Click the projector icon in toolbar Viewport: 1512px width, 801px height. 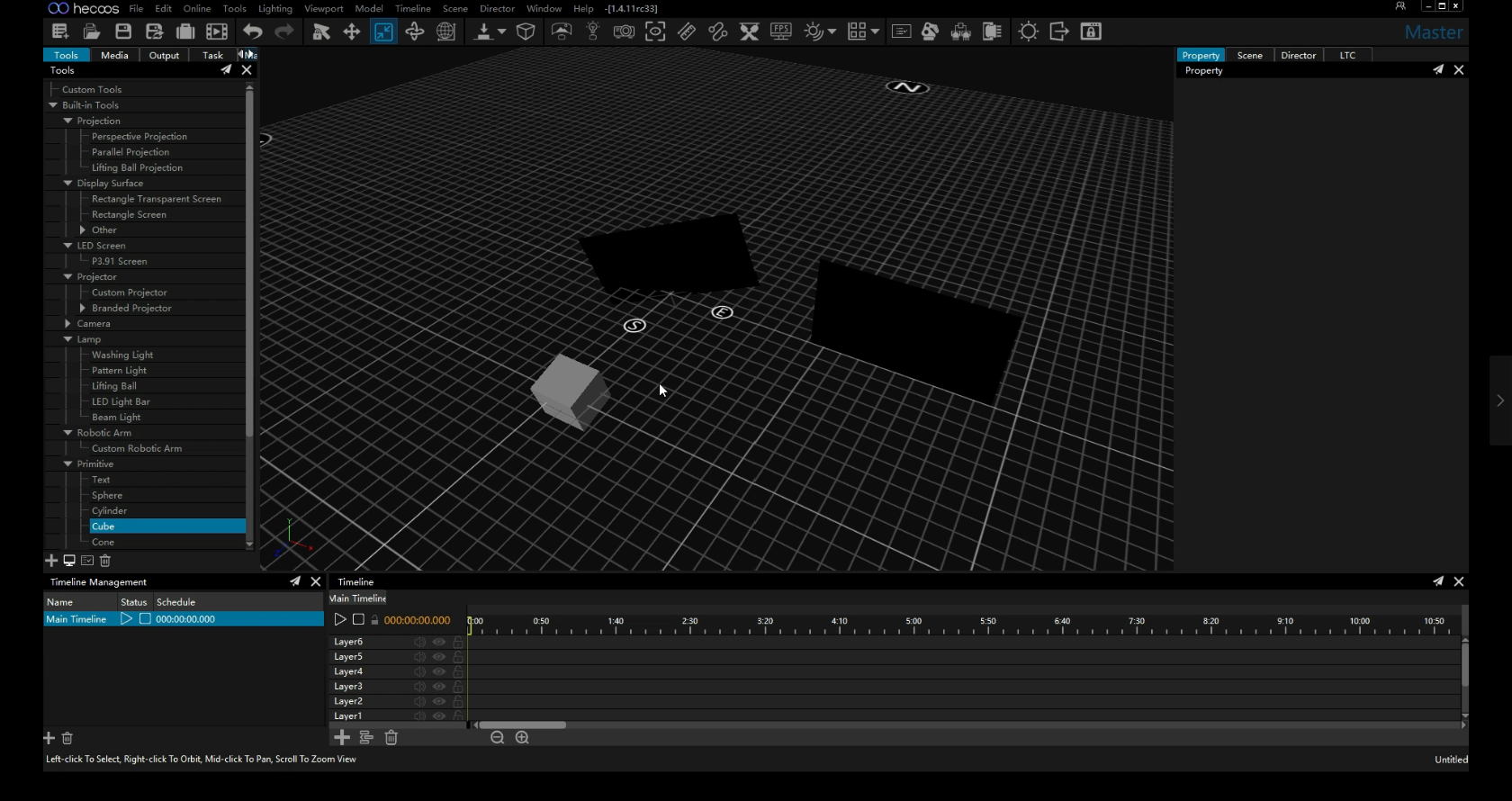coord(624,31)
